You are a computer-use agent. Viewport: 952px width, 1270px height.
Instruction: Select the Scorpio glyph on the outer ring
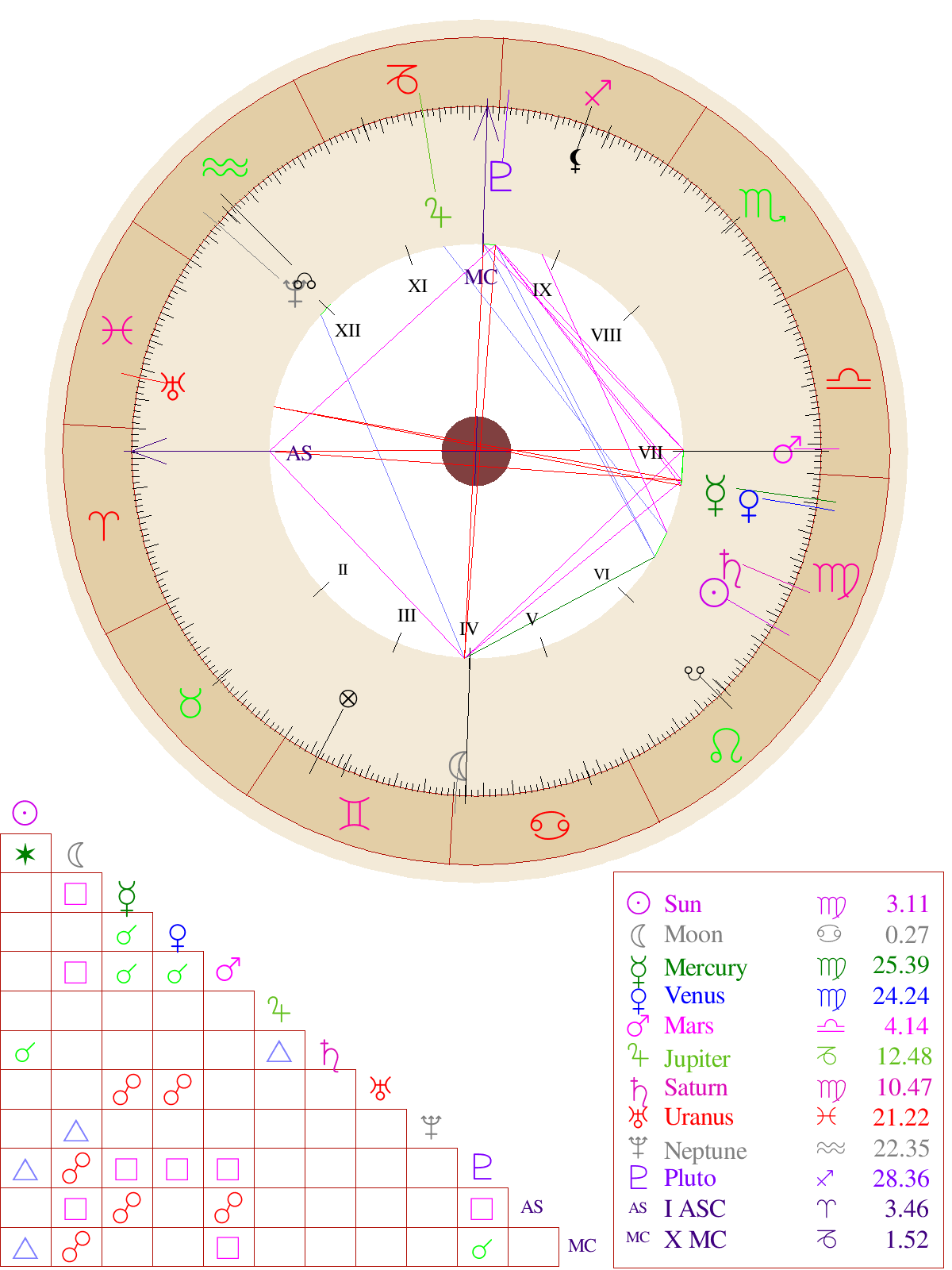coord(762,205)
